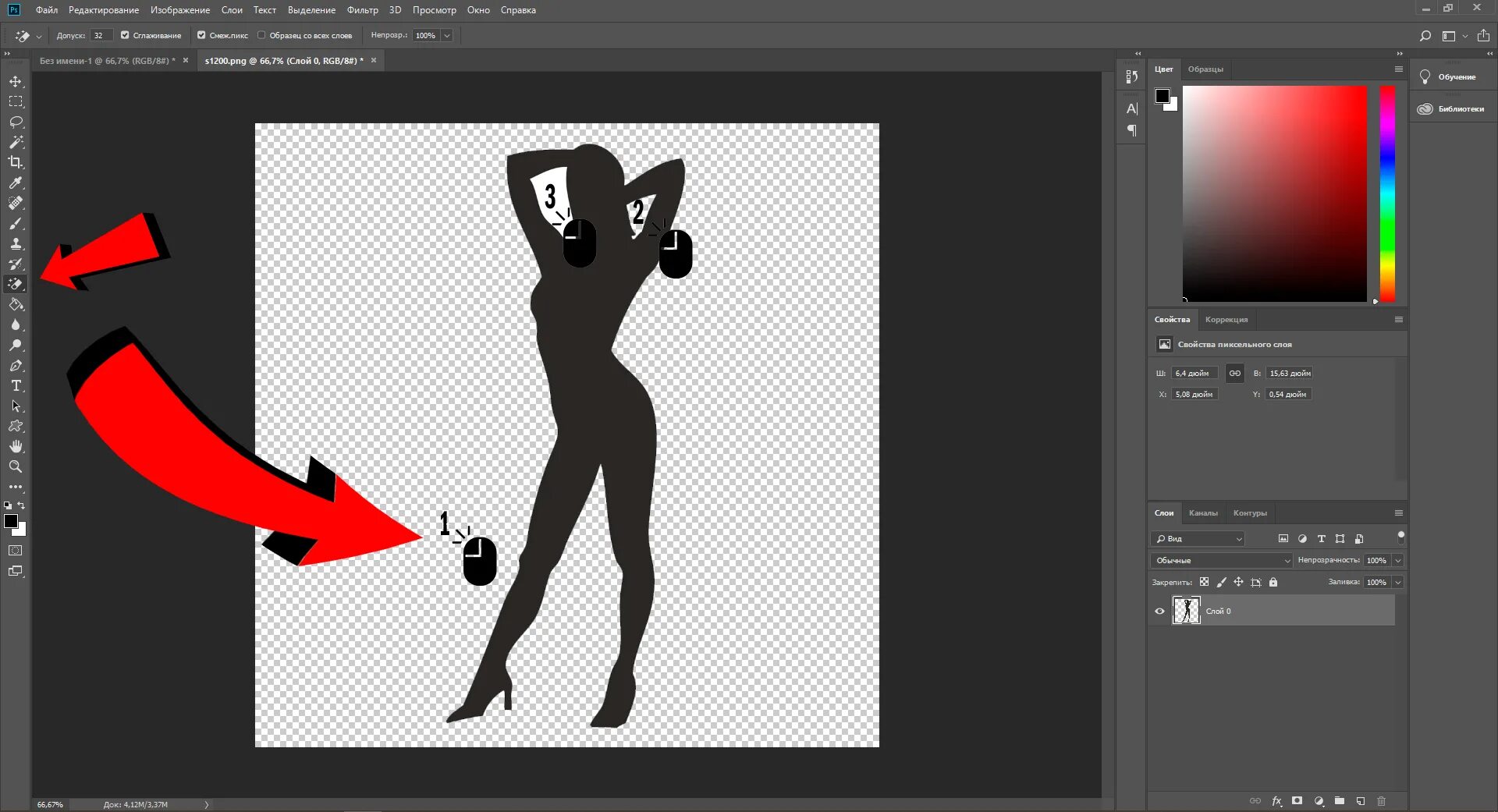Open the Заливка dropdown arrow
This screenshot has width=1498, height=812.
click(x=1398, y=583)
